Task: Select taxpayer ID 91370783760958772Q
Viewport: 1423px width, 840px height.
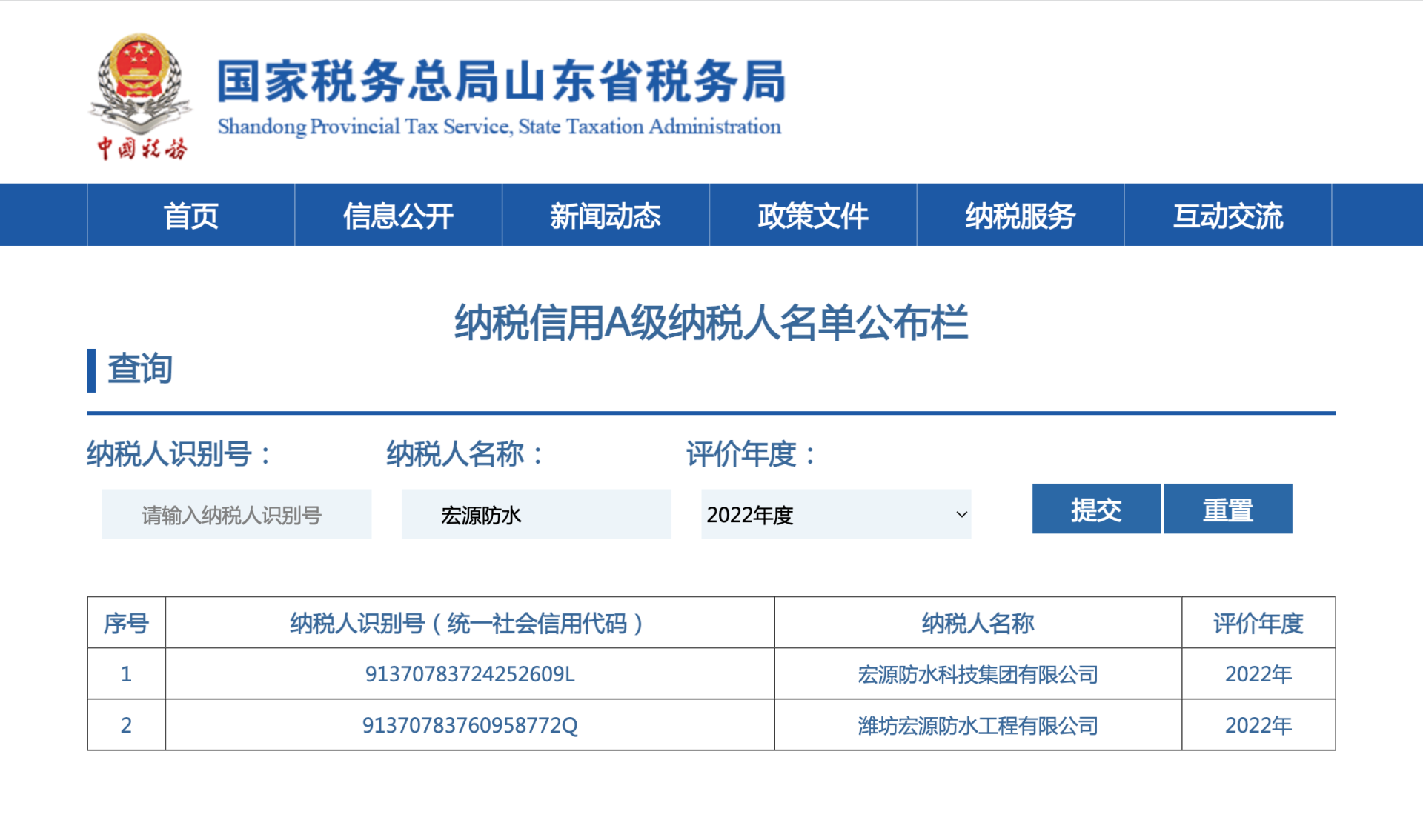Action: click(470, 725)
